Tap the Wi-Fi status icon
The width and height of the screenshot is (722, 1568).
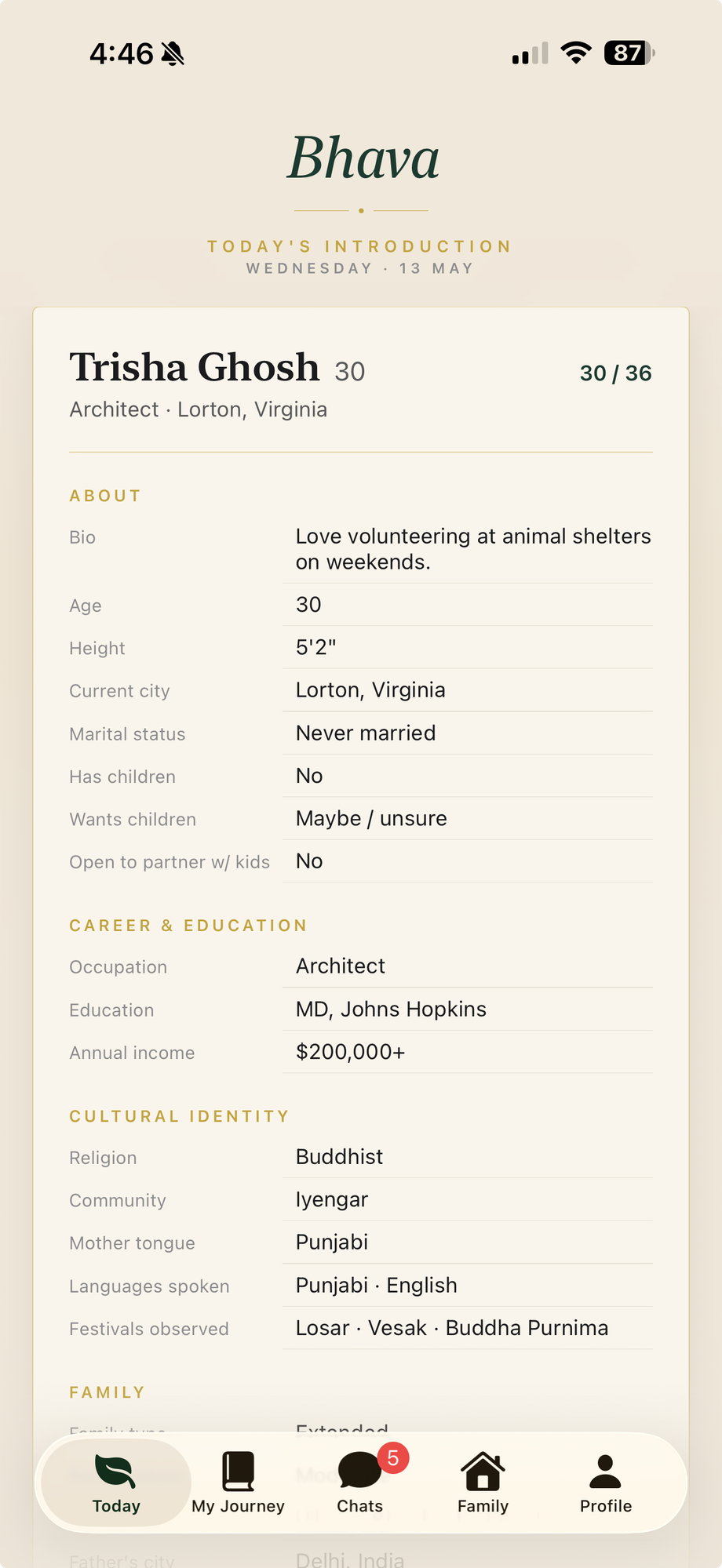coord(576,53)
